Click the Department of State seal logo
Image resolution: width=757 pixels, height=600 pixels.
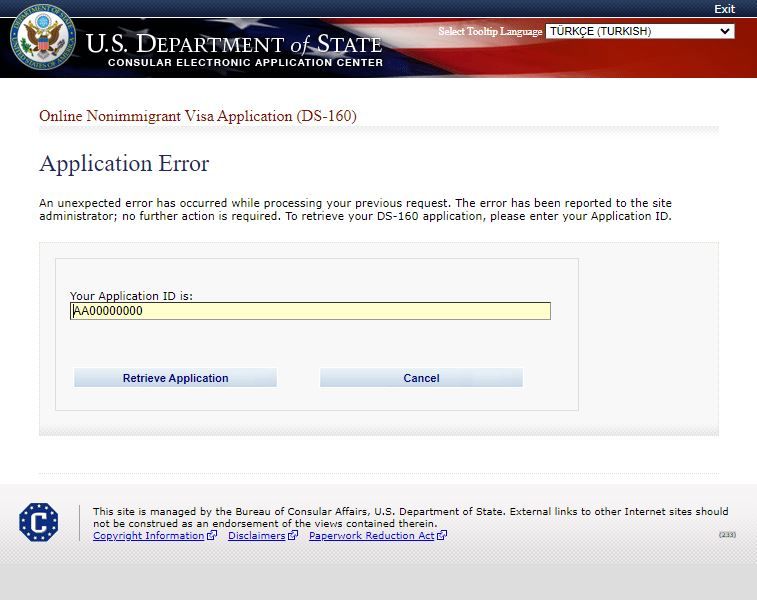pyautogui.click(x=42, y=37)
